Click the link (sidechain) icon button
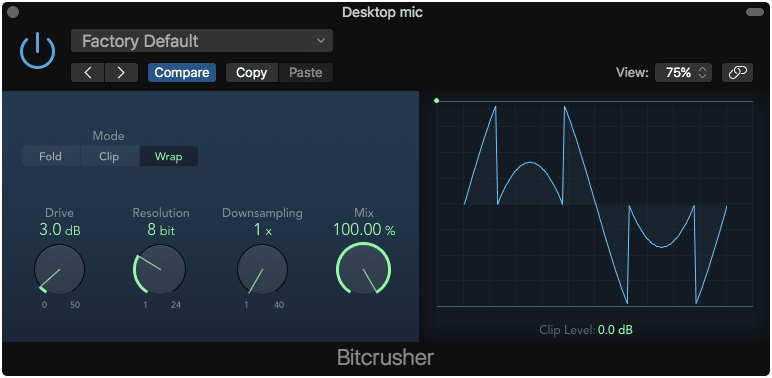The width and height of the screenshot is (772, 378). [737, 73]
